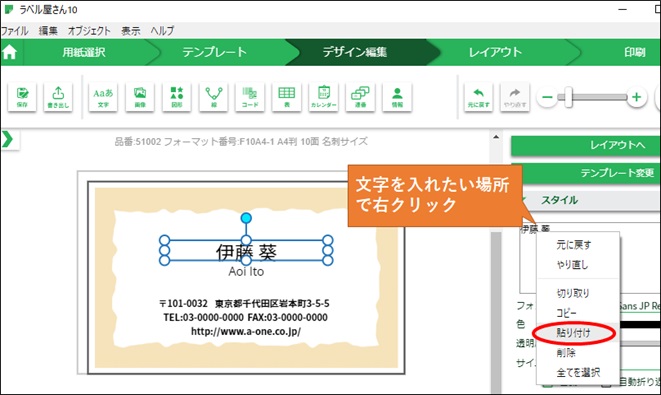
Task: Click the canvas scrollbar up arrow
Action: click(x=496, y=137)
